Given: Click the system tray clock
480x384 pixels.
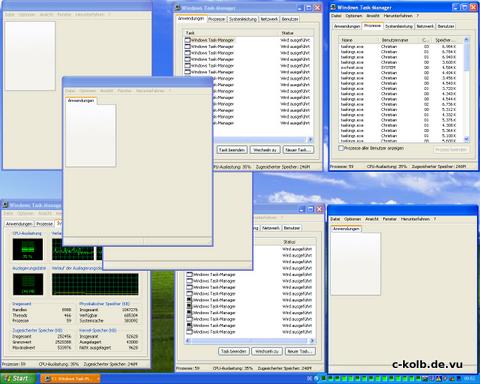Looking at the screenshot, I should [469, 379].
